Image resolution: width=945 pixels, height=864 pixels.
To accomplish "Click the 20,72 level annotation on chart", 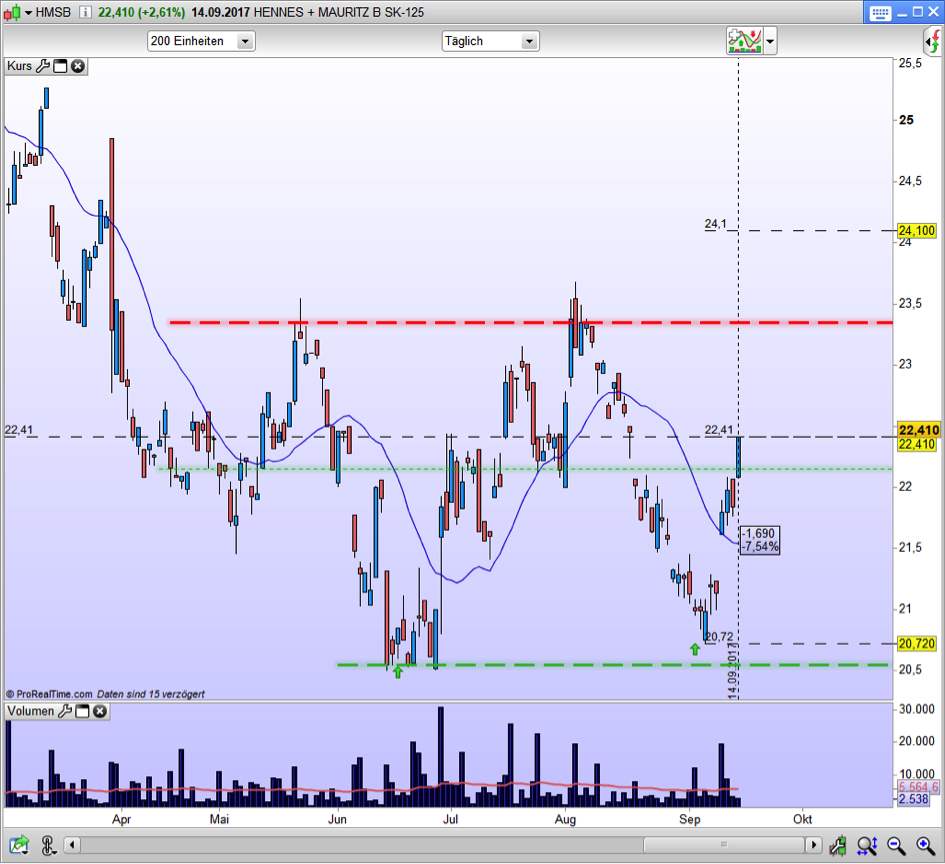I will click(720, 636).
